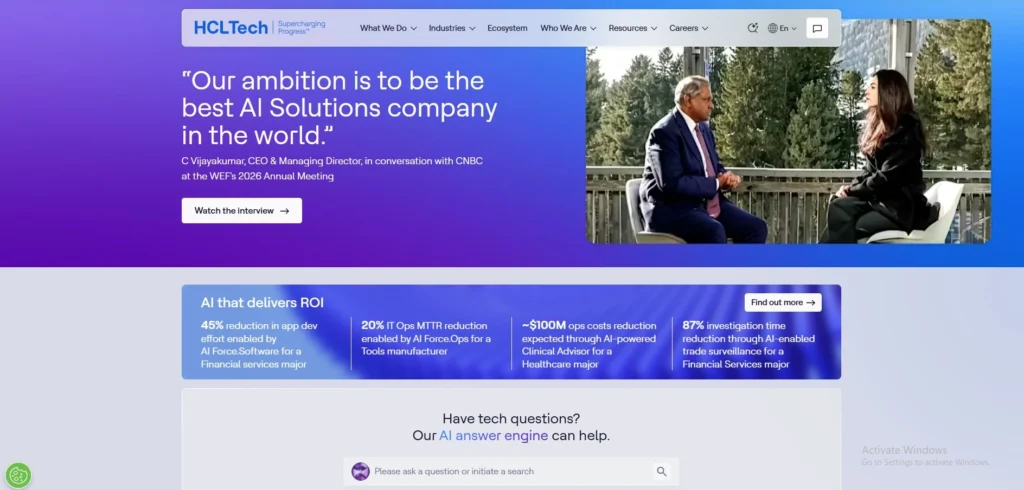Click the arrow on Find out more
Screen dimensions: 1024x490
coord(811,302)
